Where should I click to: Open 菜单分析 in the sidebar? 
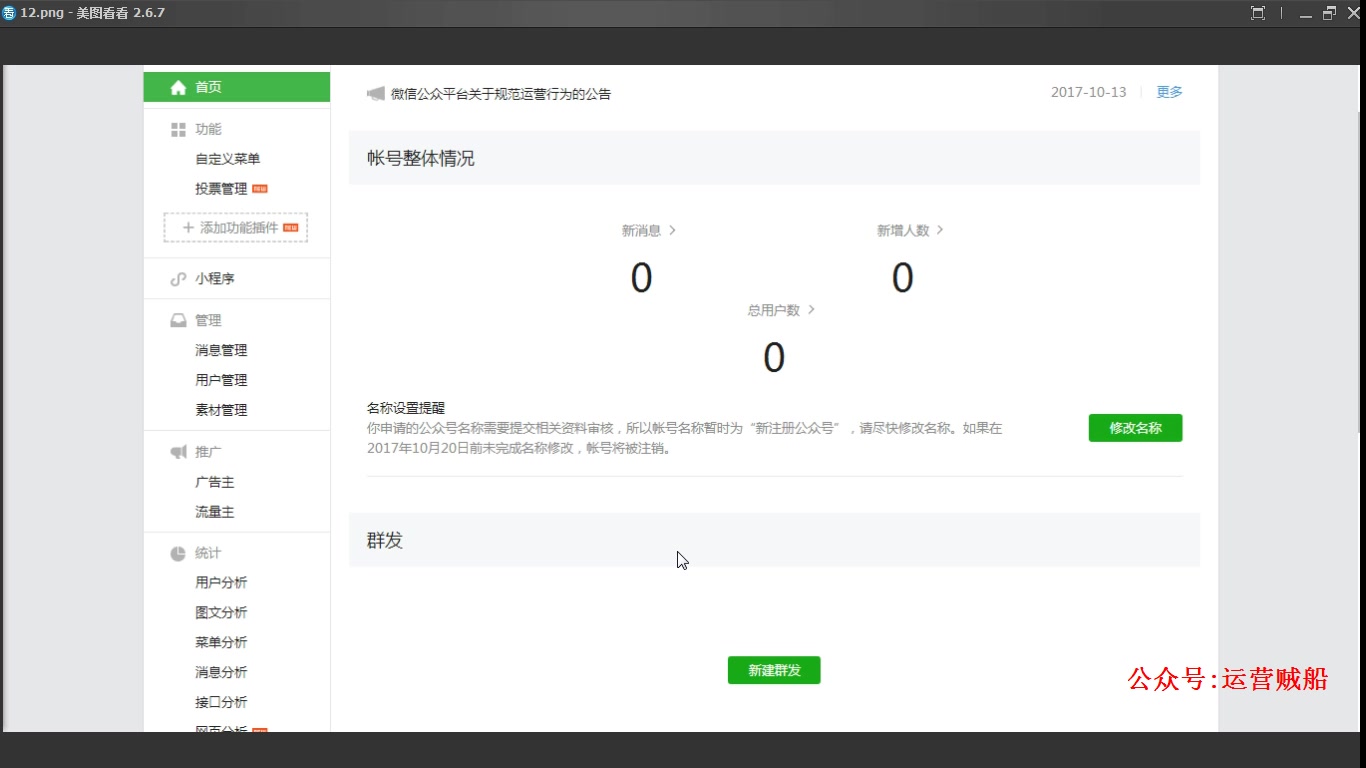pos(221,643)
